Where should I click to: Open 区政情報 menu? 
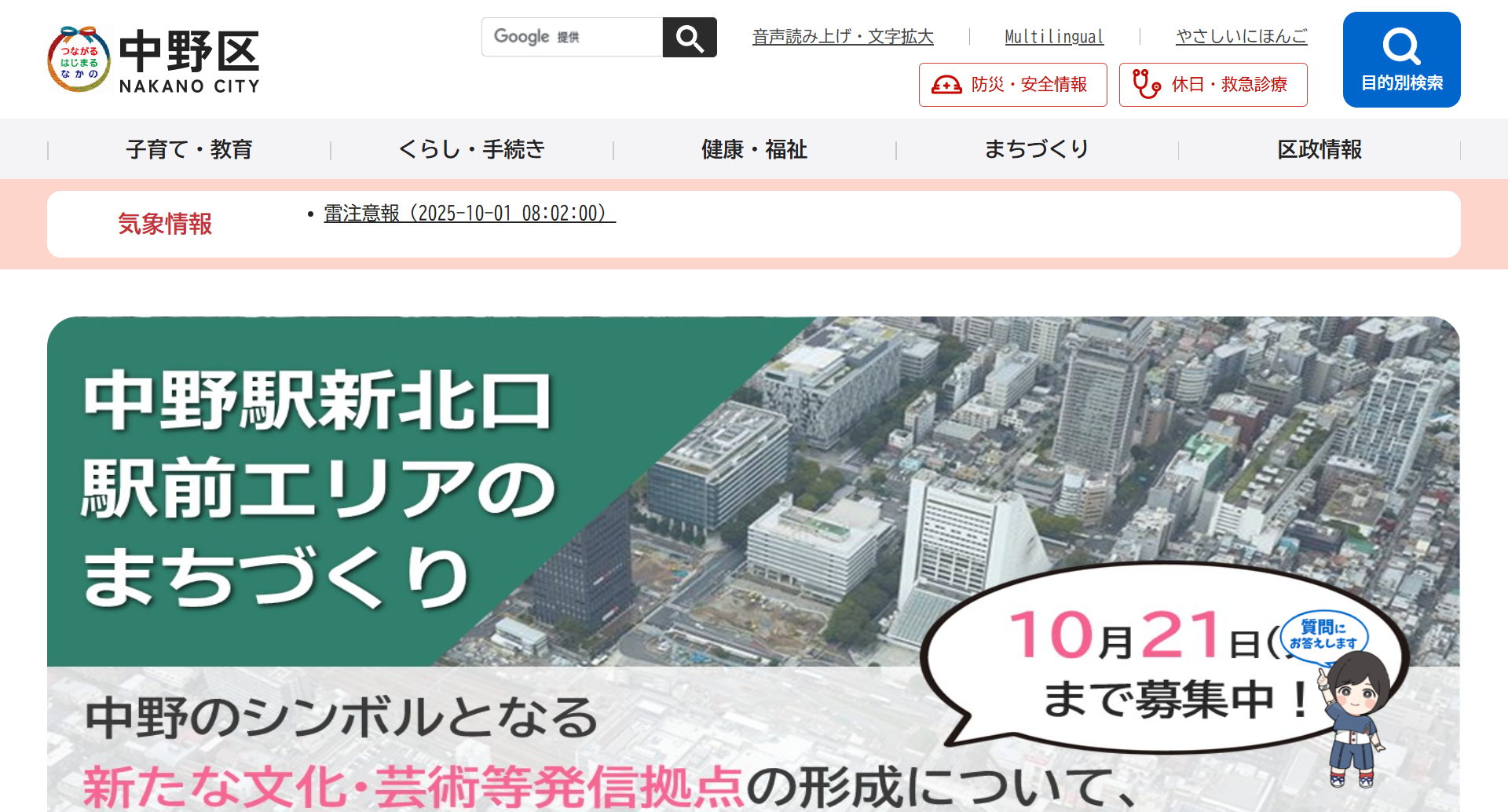(x=1319, y=149)
